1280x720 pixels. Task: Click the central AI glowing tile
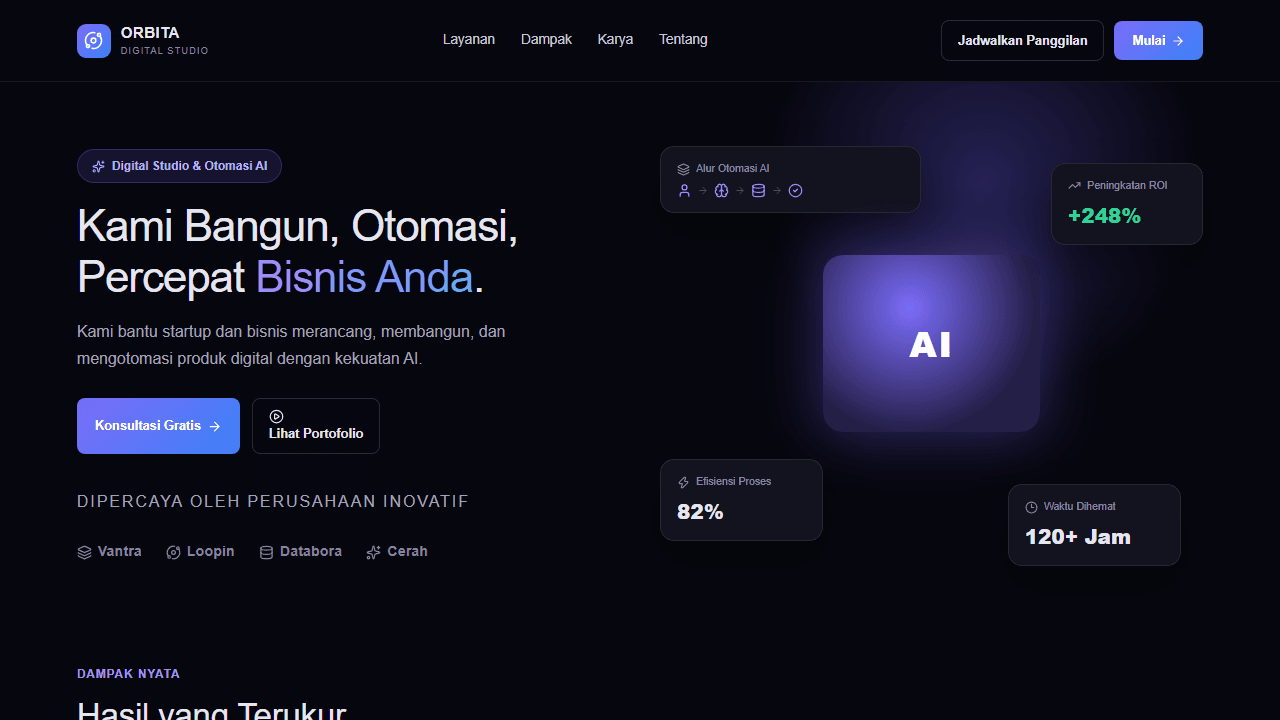[x=931, y=344]
